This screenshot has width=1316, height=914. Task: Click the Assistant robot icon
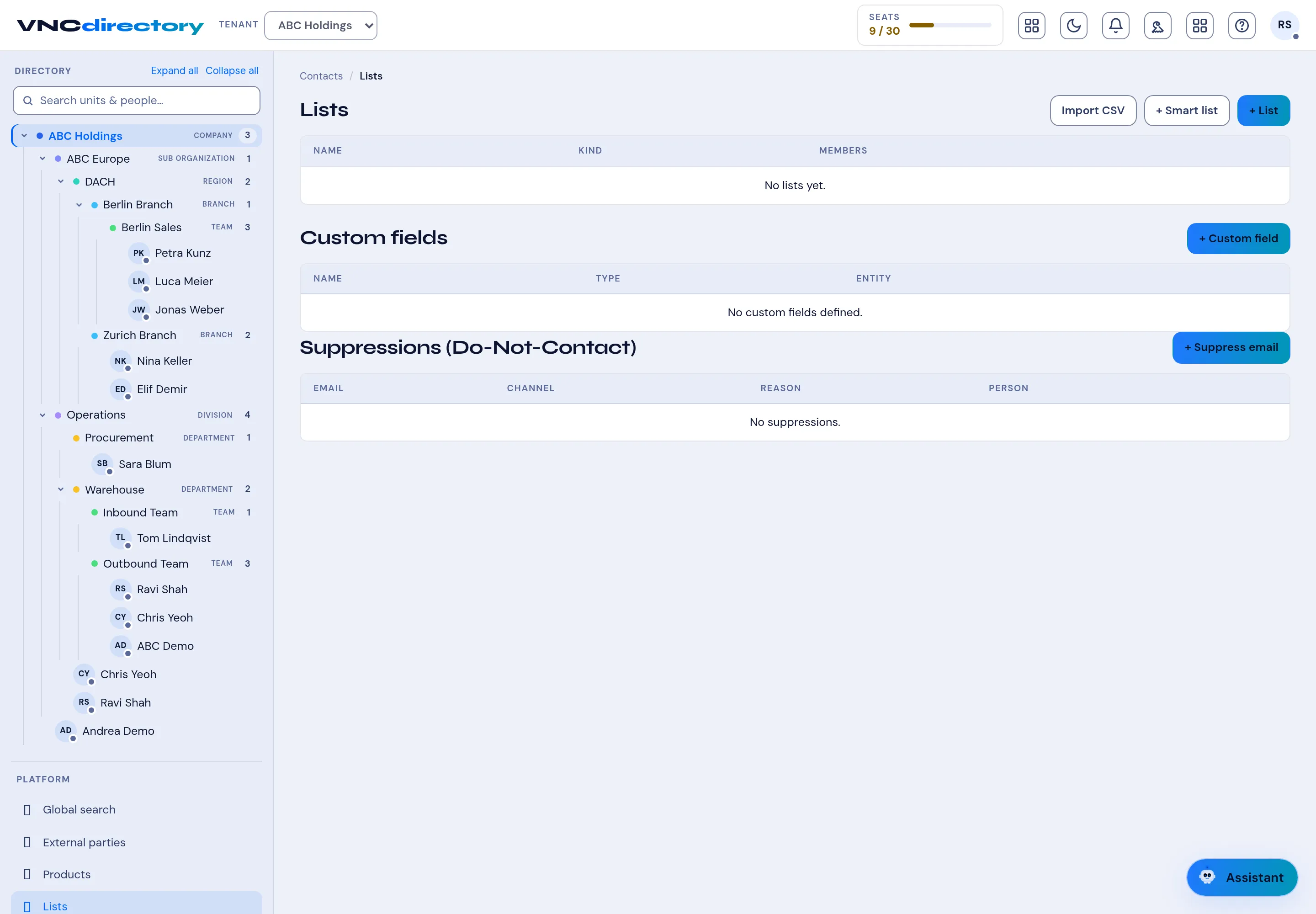click(1207, 877)
